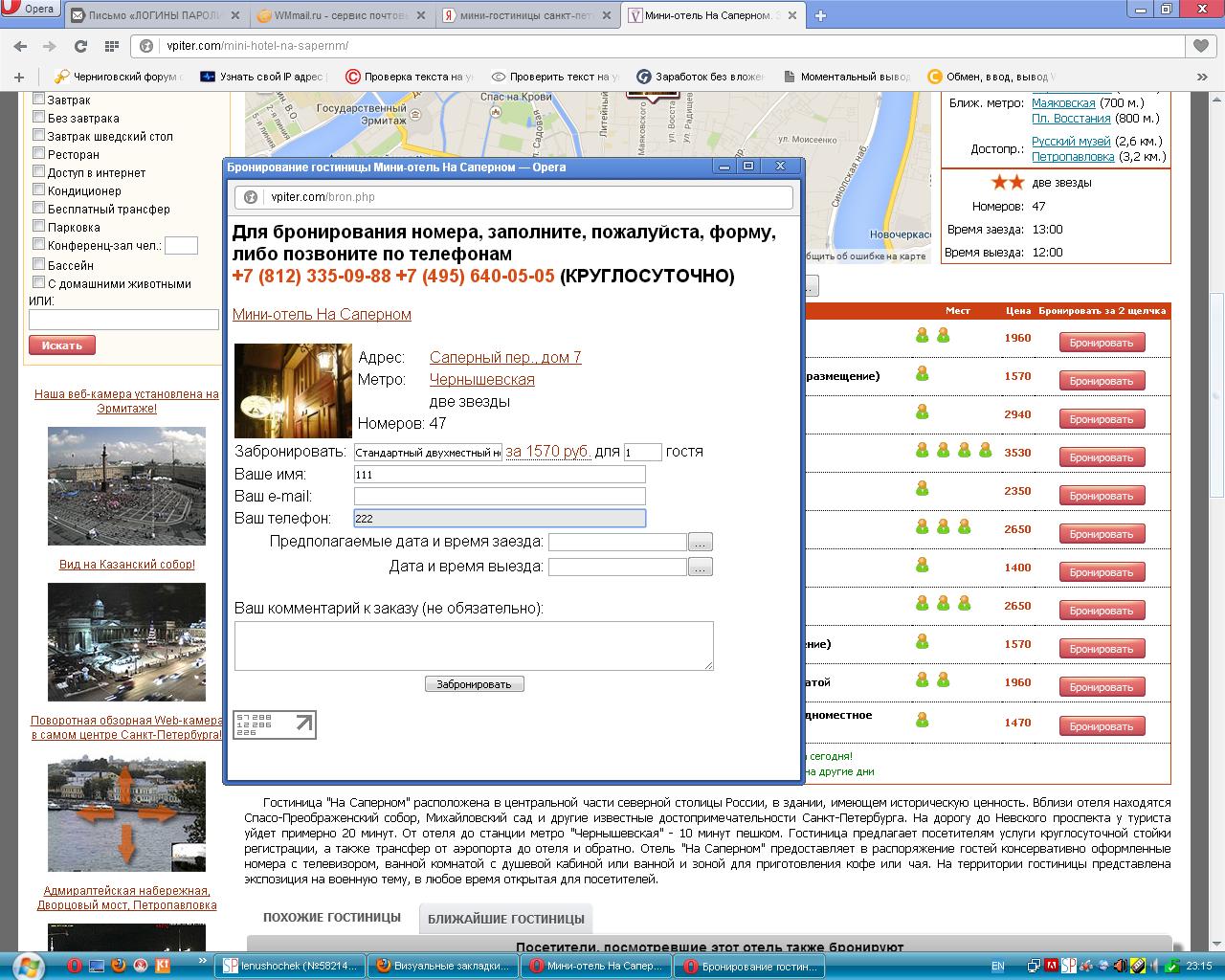Click the Ваш телефон field

500,518
